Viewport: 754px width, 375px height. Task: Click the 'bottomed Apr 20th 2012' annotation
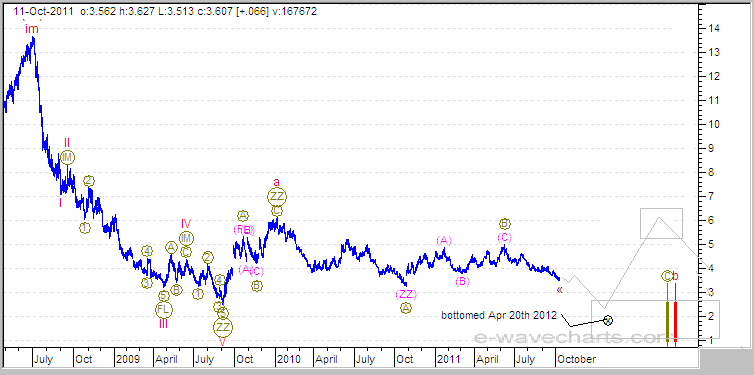coord(499,315)
